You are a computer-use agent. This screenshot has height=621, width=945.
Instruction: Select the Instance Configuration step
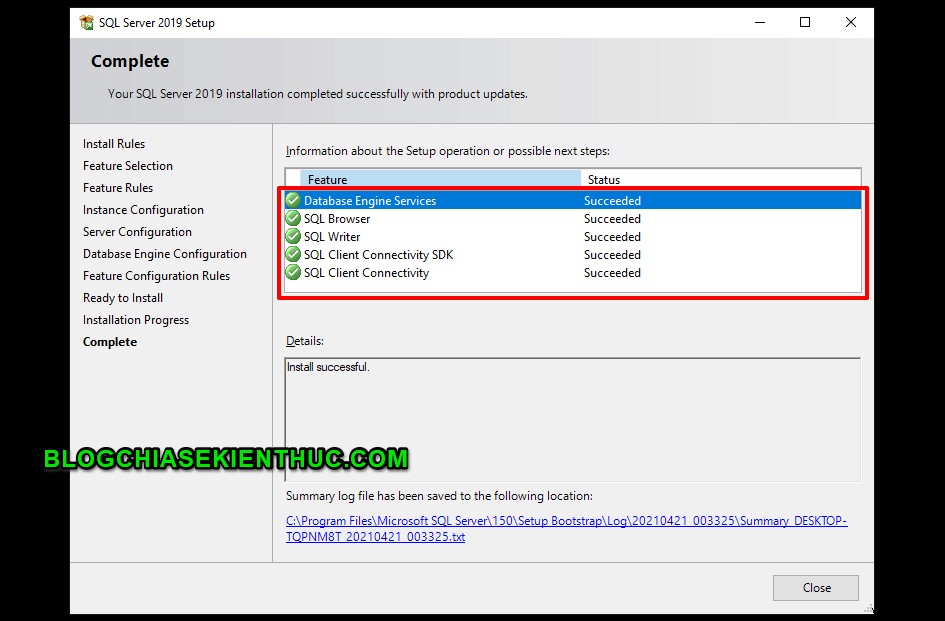(143, 210)
